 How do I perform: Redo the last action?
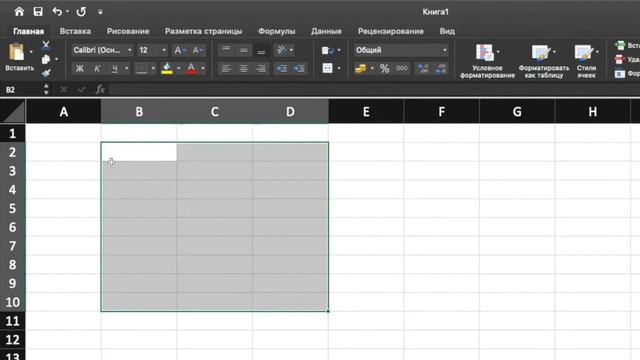(81, 11)
